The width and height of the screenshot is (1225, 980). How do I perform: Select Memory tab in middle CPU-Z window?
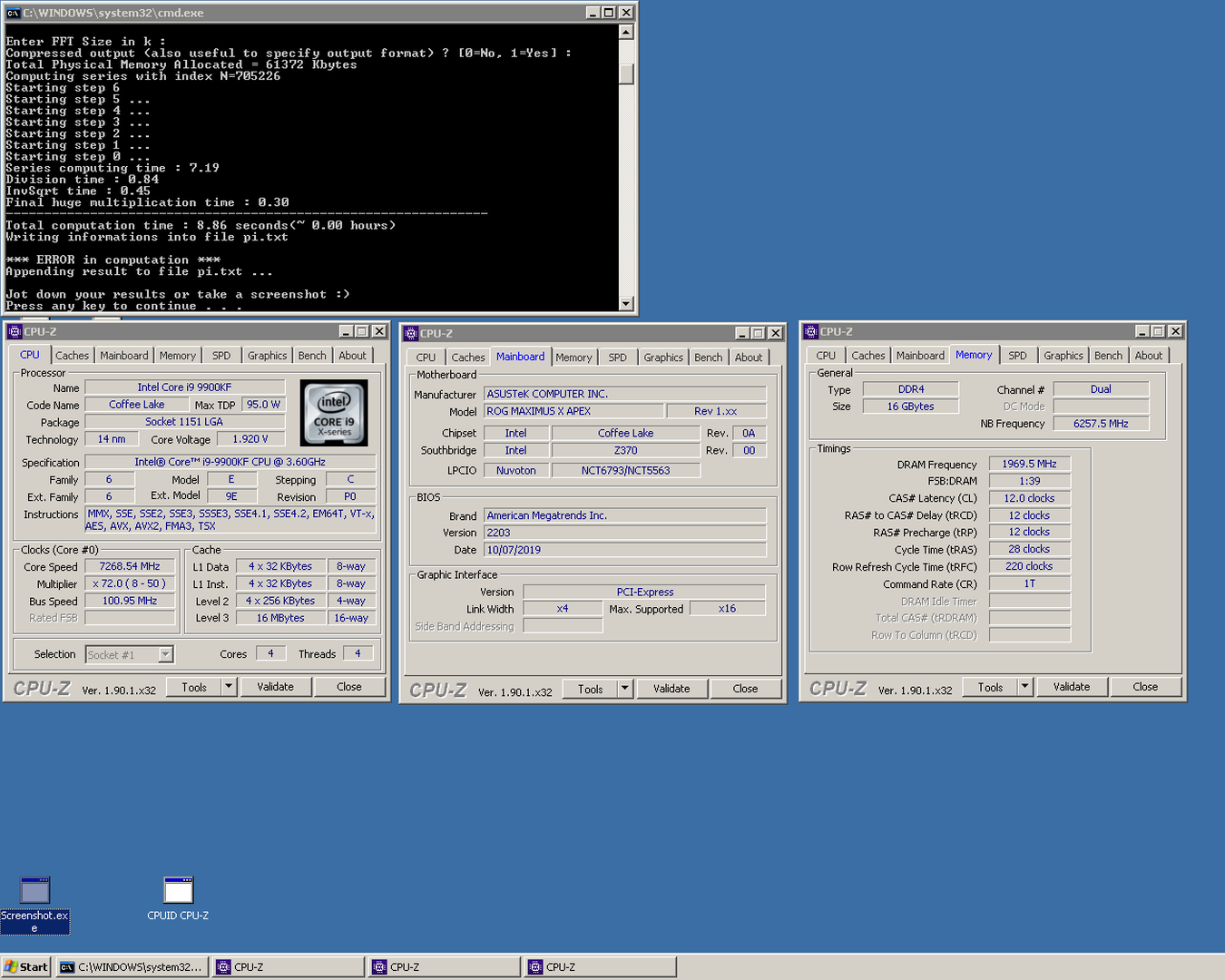tap(574, 358)
